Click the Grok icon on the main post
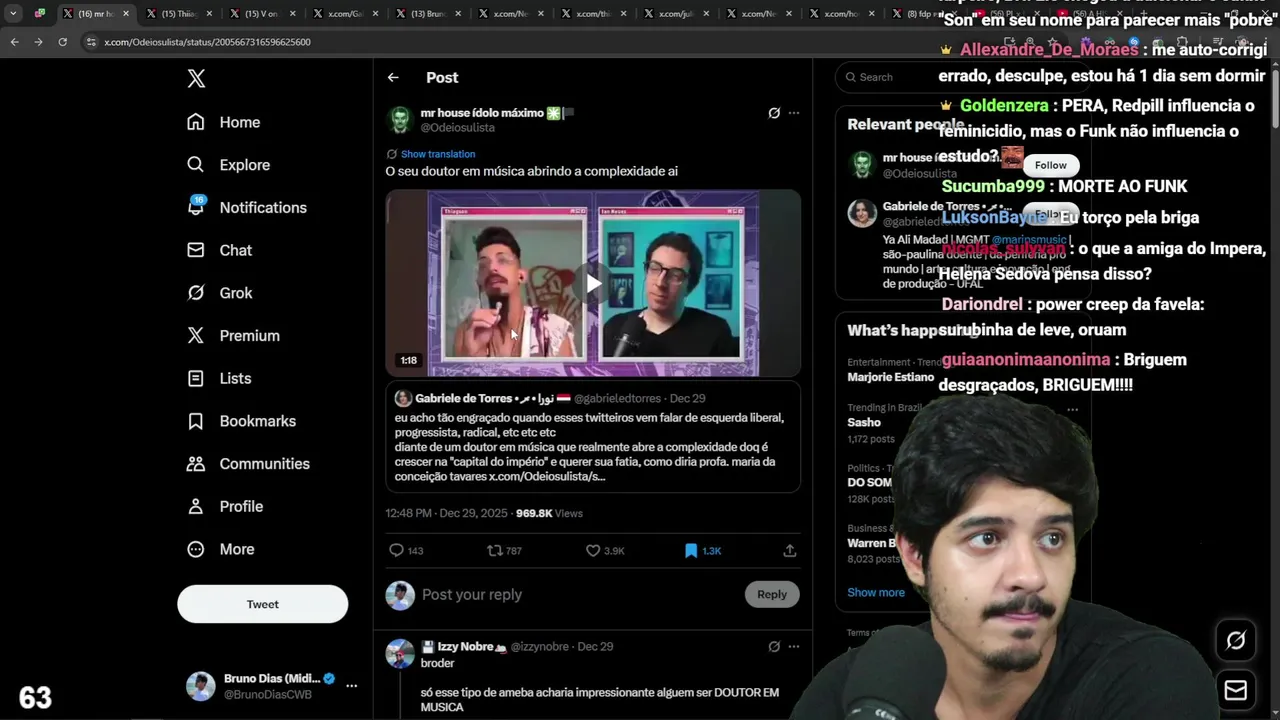The height and width of the screenshot is (720, 1280). pyautogui.click(x=774, y=113)
